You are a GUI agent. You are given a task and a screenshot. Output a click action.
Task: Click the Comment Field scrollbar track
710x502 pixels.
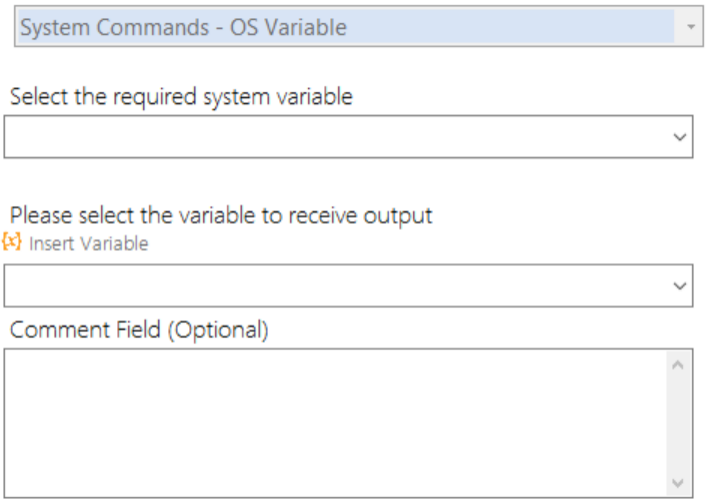click(677, 424)
